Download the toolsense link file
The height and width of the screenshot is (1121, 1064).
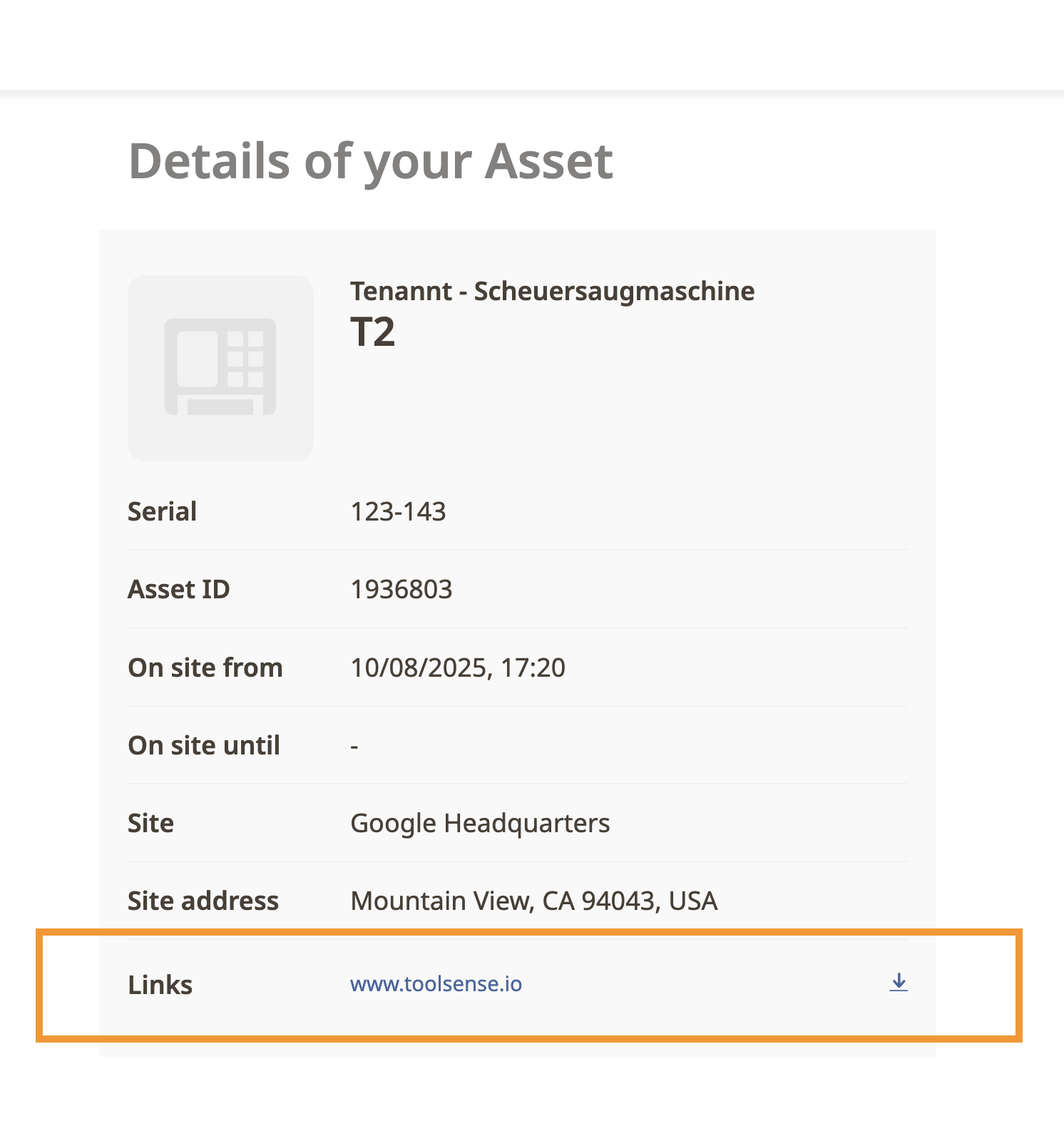(899, 983)
